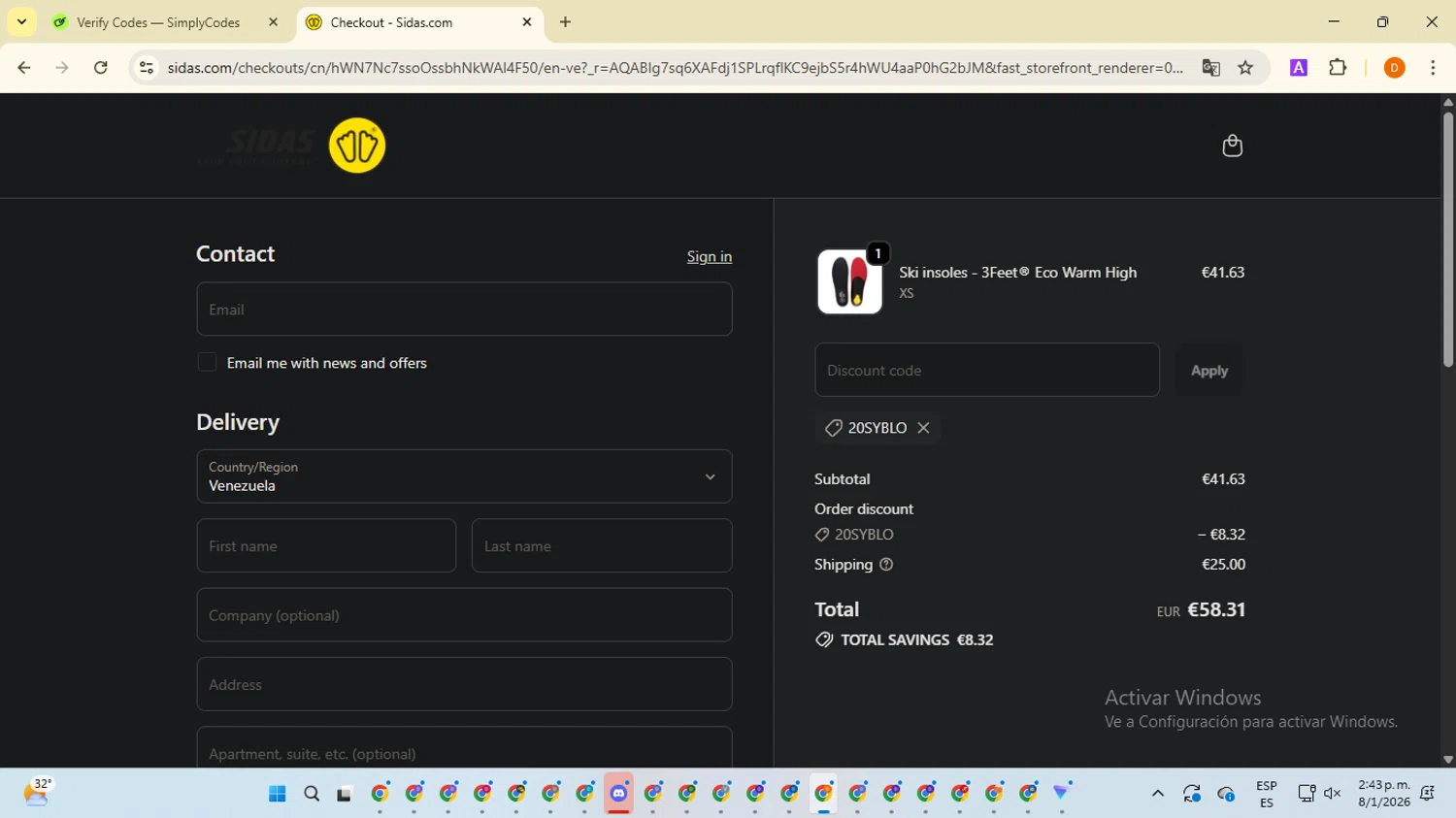Focus the First name field
1456x818 pixels.
click(326, 546)
